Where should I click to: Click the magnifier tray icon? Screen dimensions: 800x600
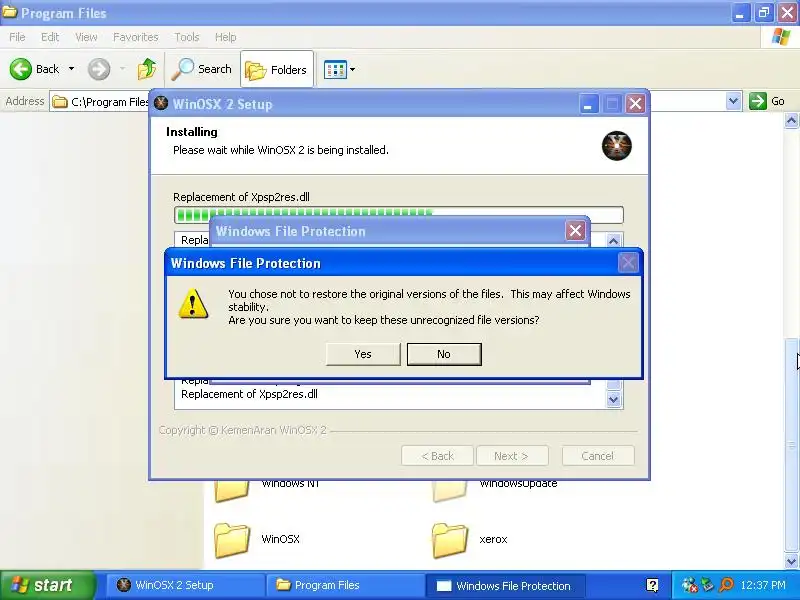726,584
